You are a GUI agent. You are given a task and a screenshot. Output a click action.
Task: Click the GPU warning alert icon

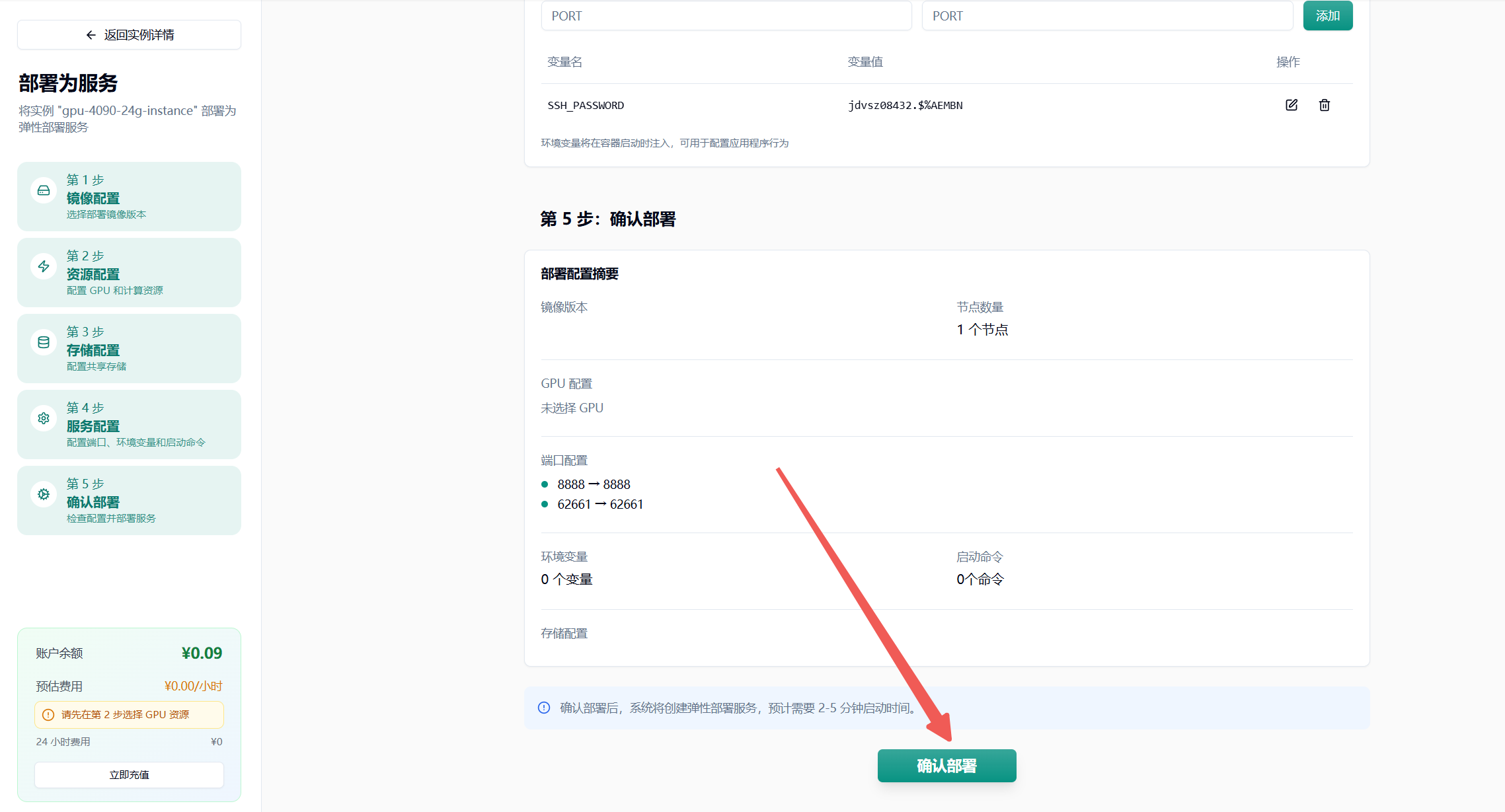click(48, 715)
